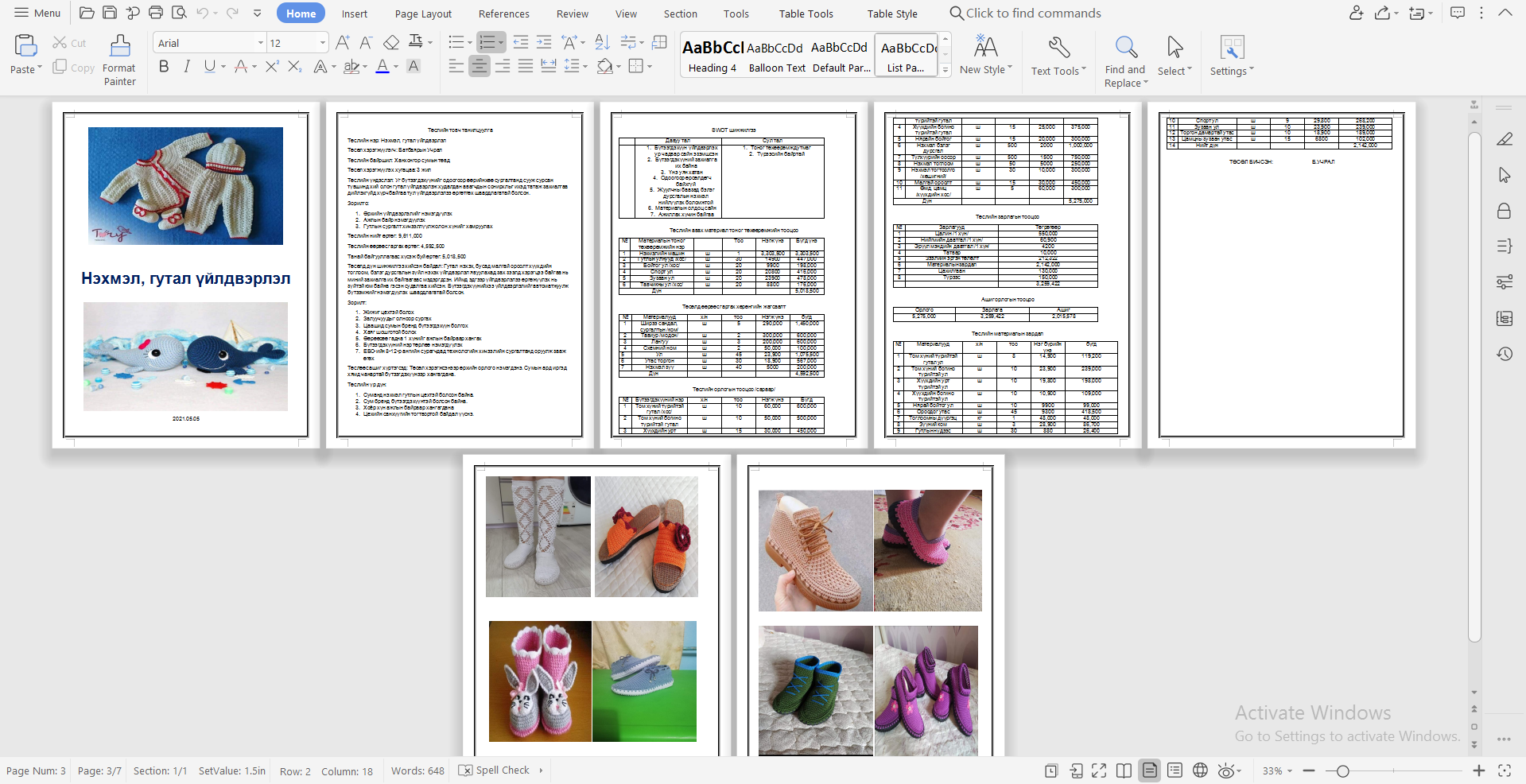This screenshot has height=784, width=1526.
Task: Undo the last action
Action: tap(202, 13)
